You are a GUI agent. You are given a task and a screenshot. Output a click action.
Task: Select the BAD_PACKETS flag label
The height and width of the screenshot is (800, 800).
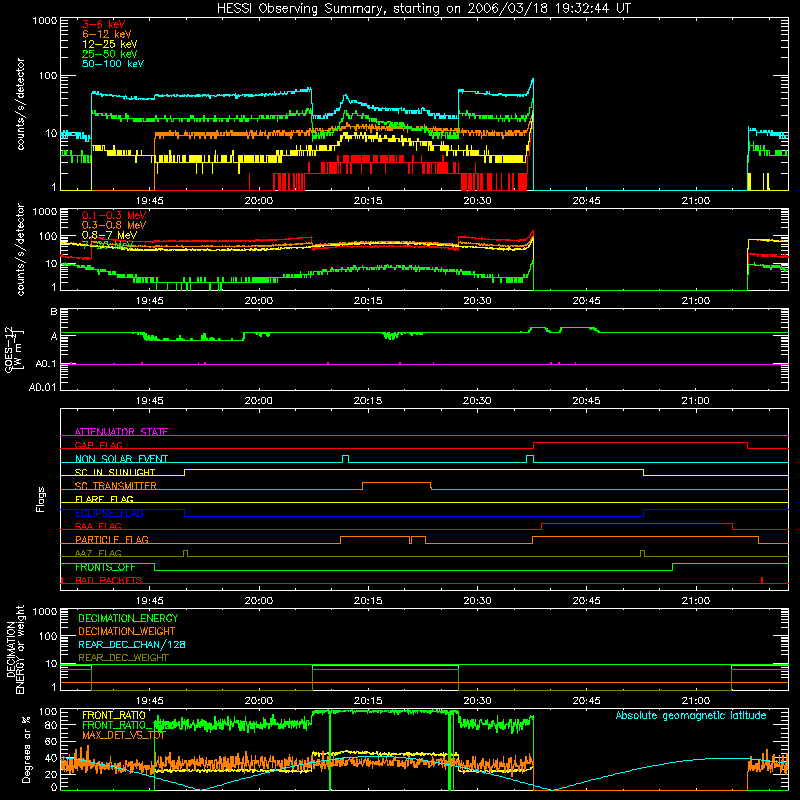point(109,580)
